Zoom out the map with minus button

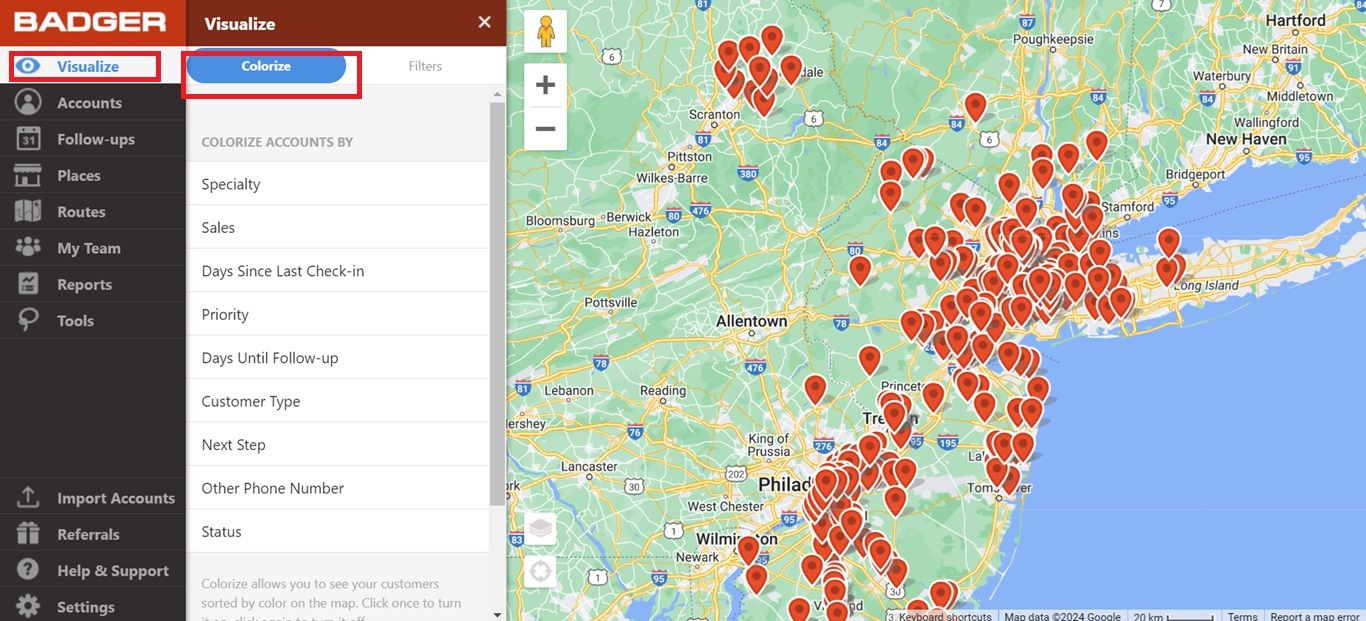point(545,129)
